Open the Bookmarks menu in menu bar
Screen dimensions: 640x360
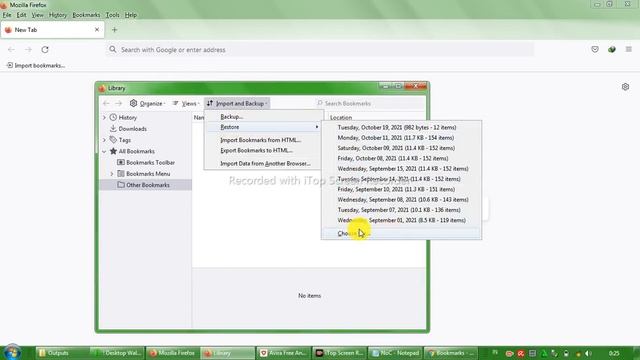pyautogui.click(x=86, y=15)
